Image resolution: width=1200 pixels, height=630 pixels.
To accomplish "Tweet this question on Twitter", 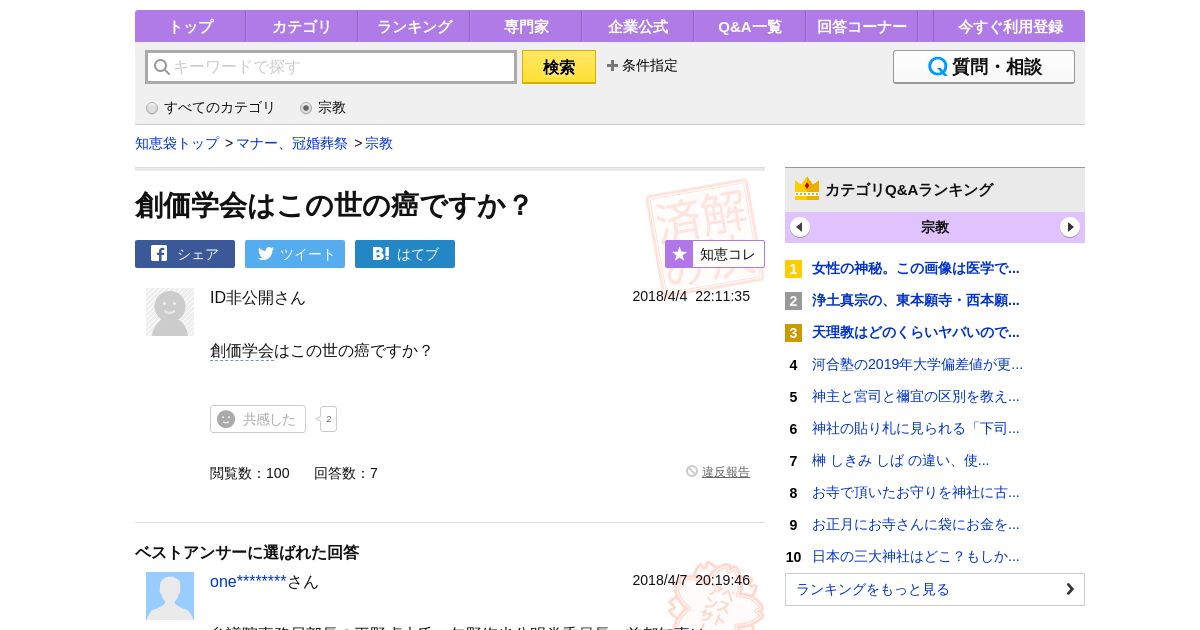I will (295, 254).
